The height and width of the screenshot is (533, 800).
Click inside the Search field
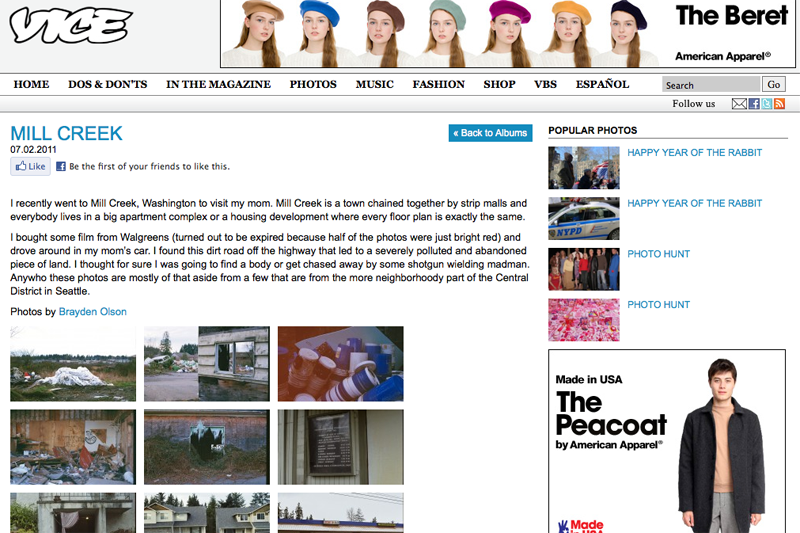click(x=711, y=85)
